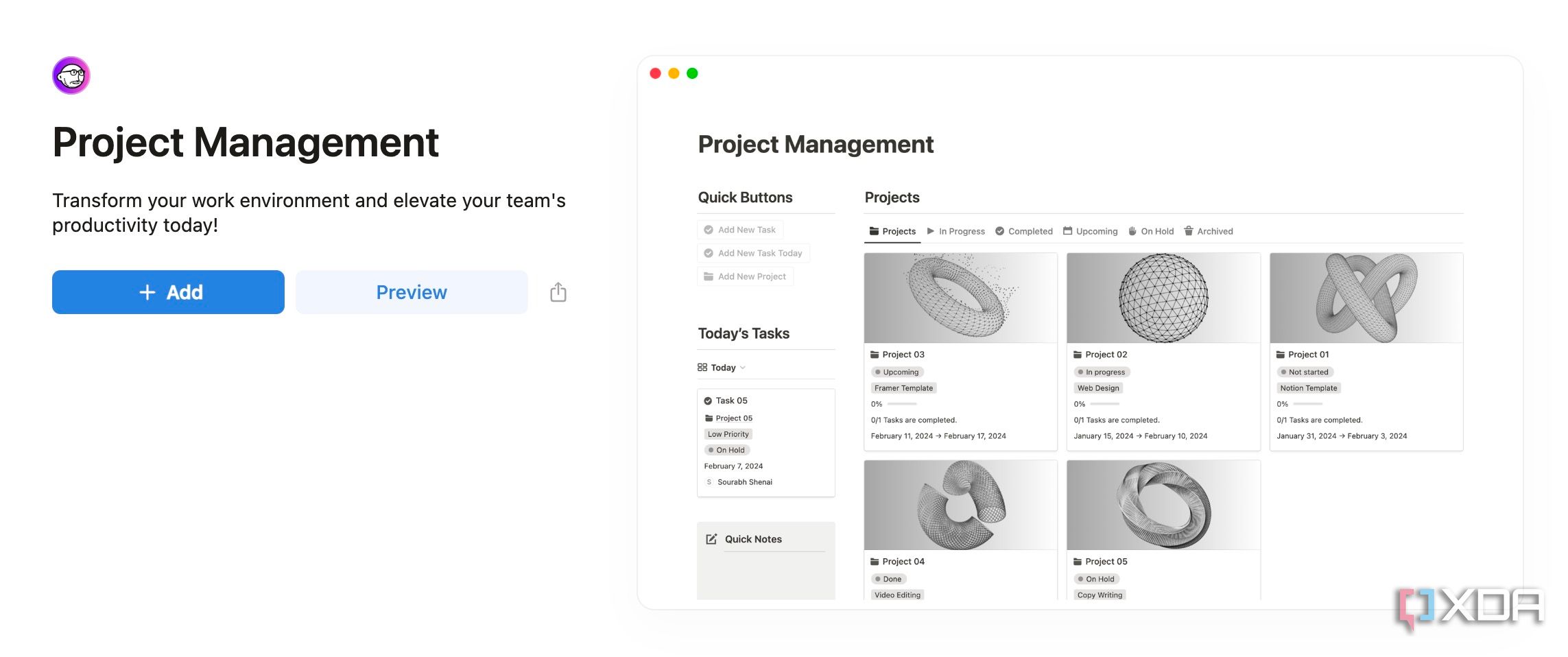Select the Projects view tab
1568x657 pixels.
[892, 231]
